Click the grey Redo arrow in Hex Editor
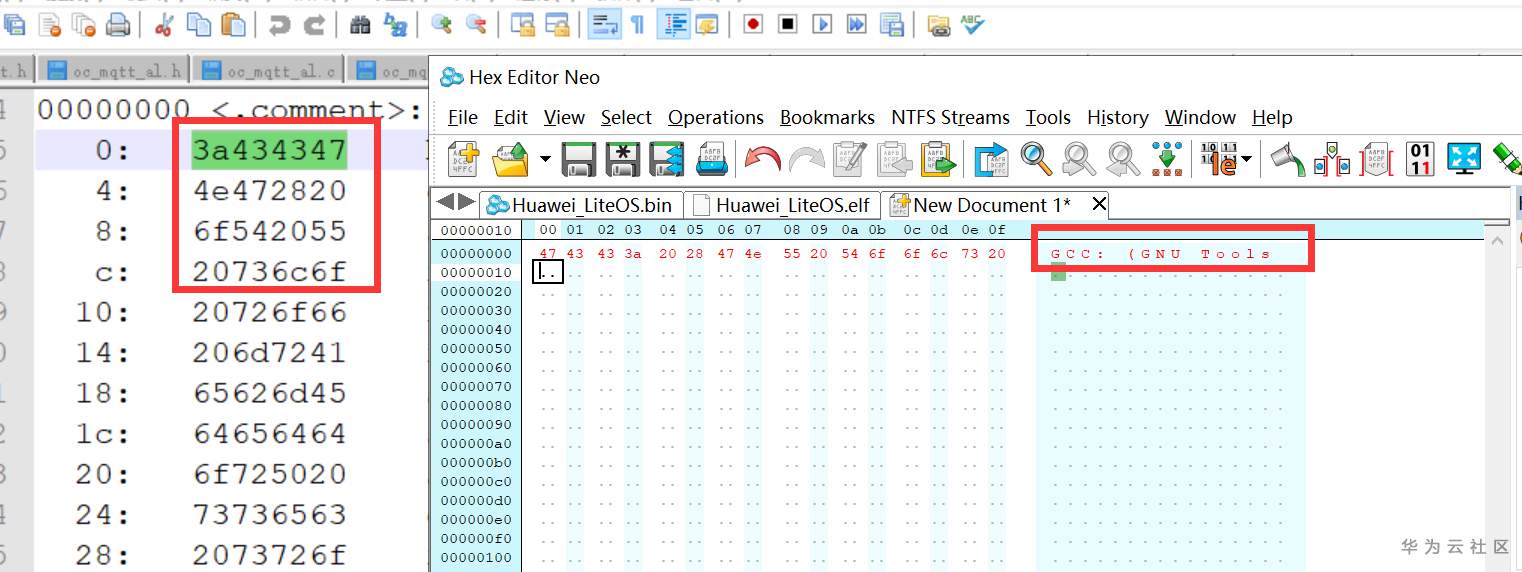The height and width of the screenshot is (572, 1522). (x=806, y=158)
